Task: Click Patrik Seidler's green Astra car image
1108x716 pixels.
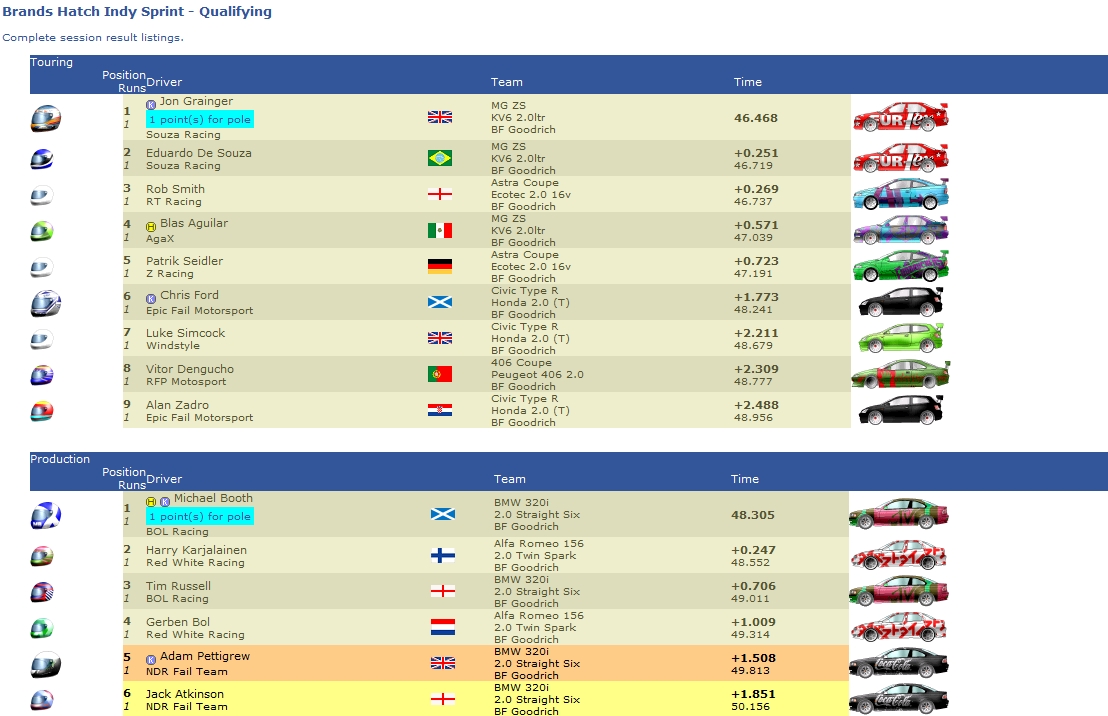Action: click(x=901, y=266)
